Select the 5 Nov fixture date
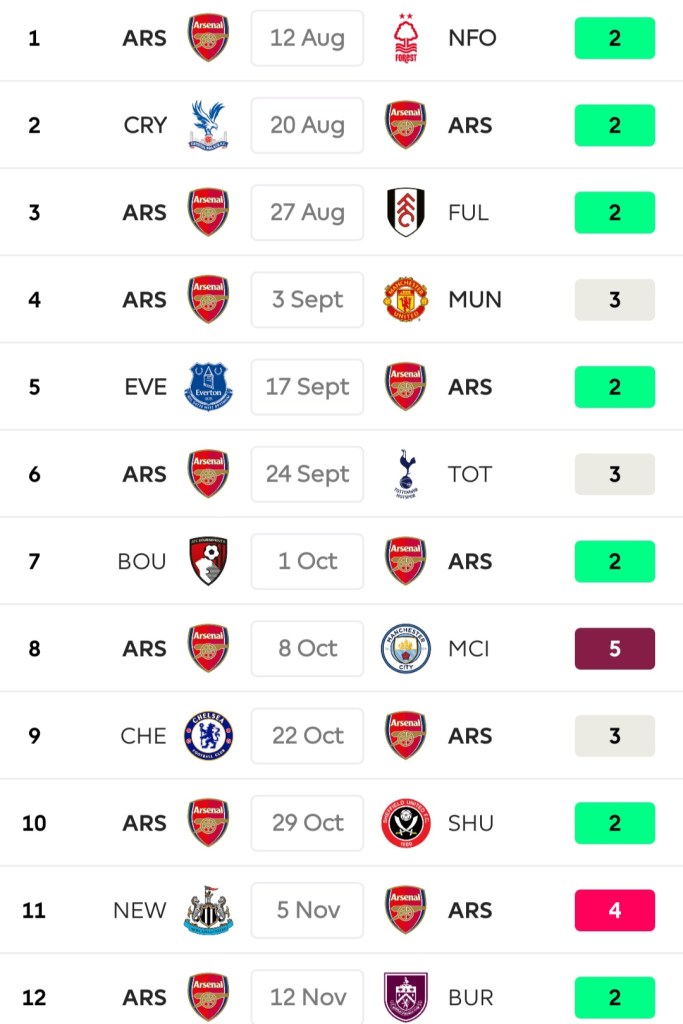This screenshot has width=683, height=1024. (x=307, y=910)
